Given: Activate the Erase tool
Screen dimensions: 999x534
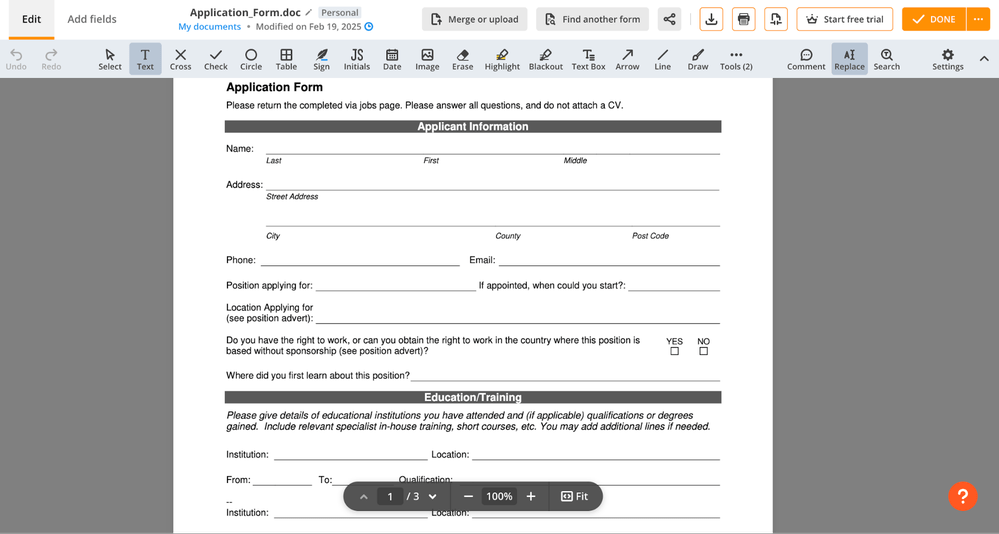Looking at the screenshot, I should [463, 59].
